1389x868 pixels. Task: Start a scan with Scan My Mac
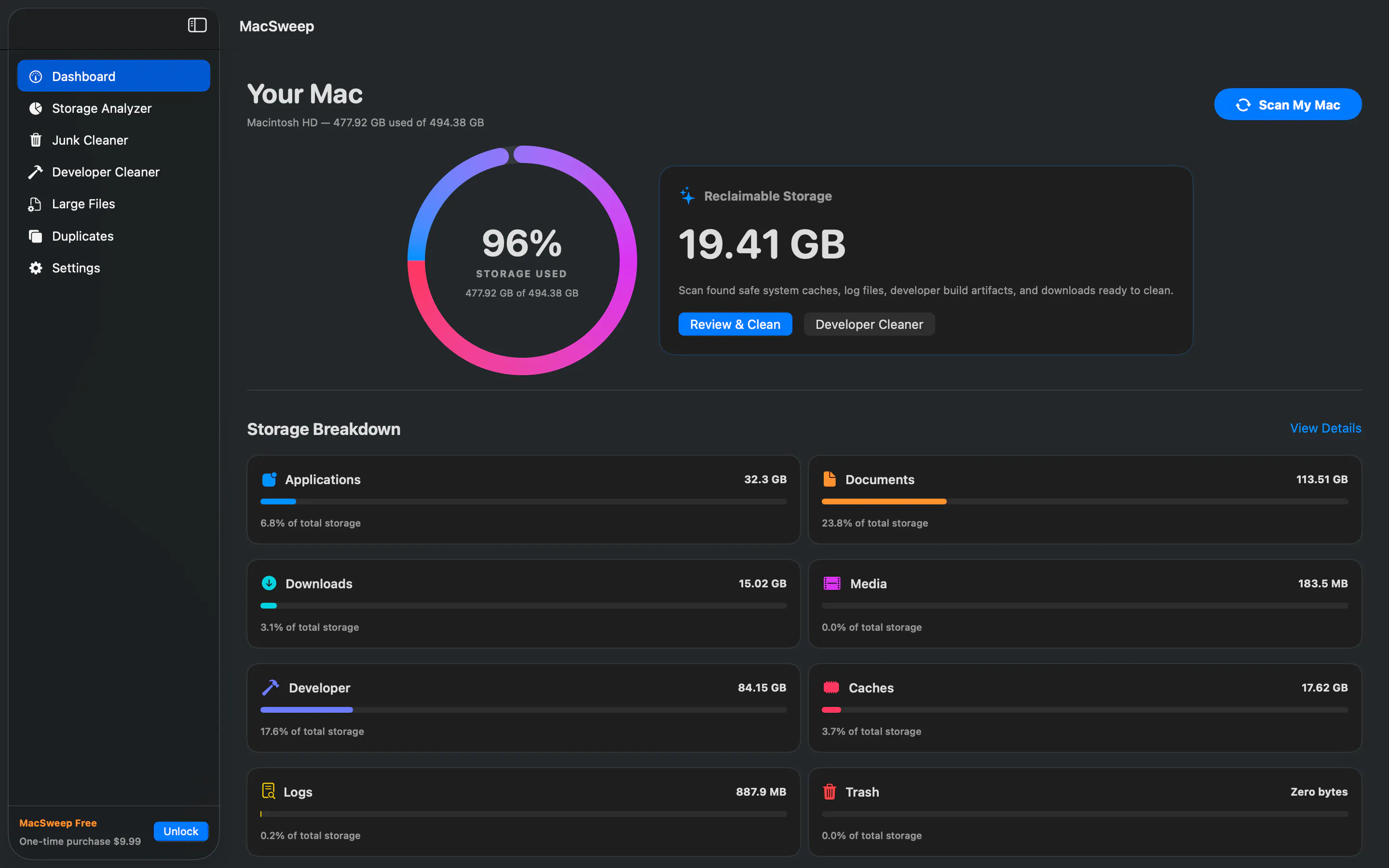click(1287, 105)
